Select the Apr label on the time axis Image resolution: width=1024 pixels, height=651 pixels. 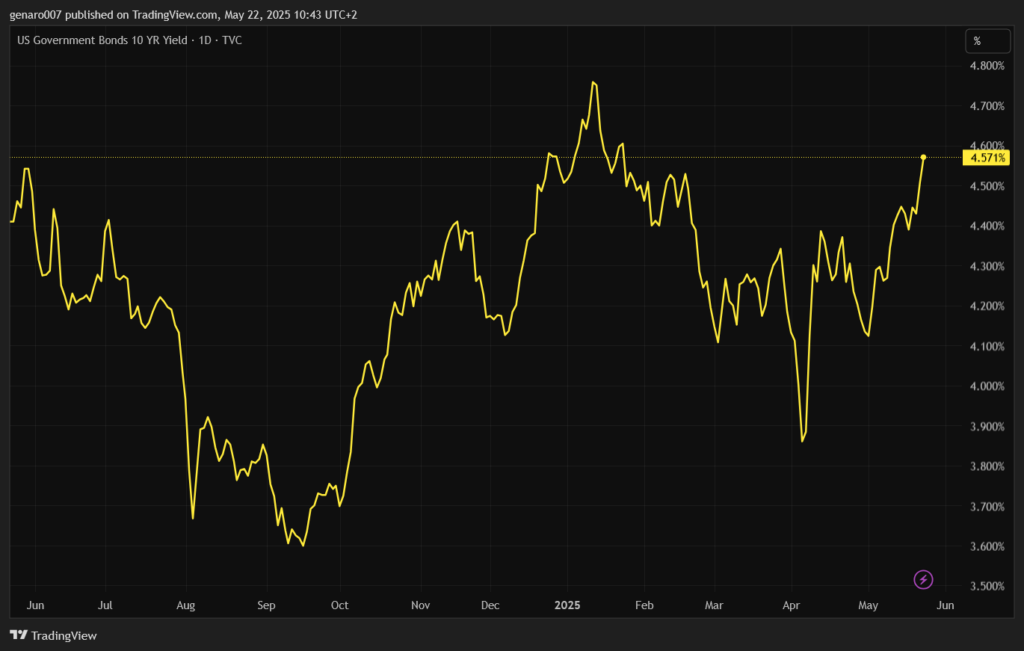pyautogui.click(x=791, y=606)
